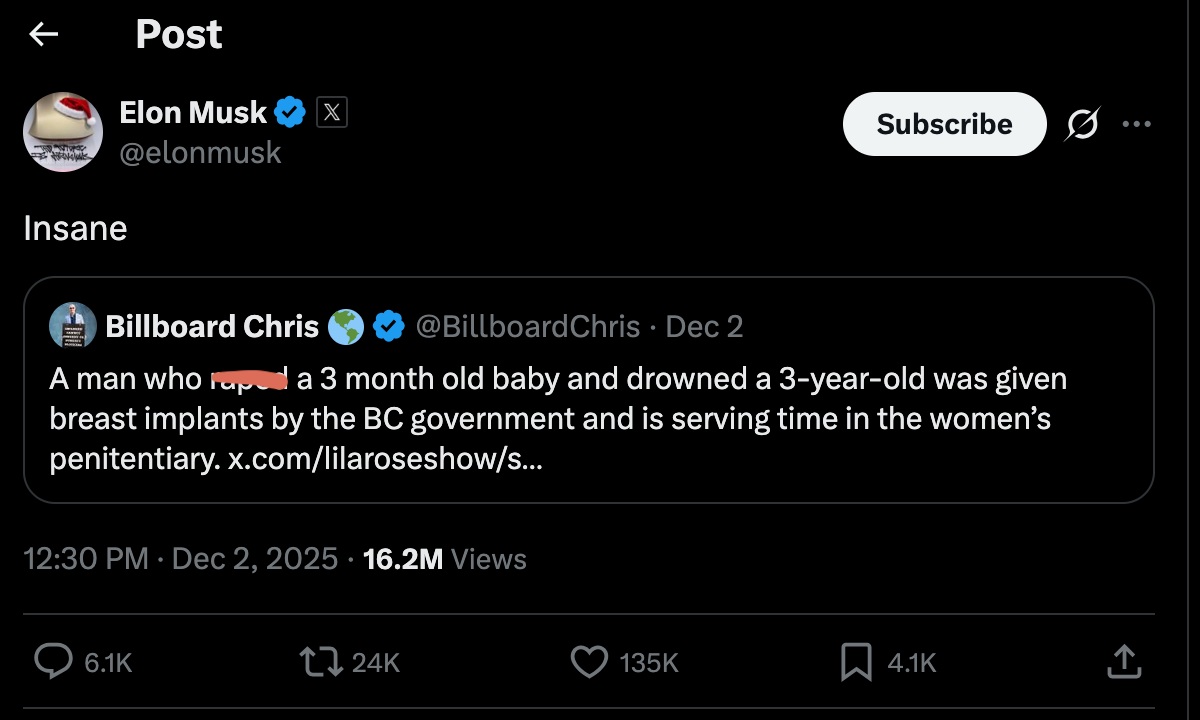
Task: Click Billboard Chris's verified badge
Action: pyautogui.click(x=388, y=326)
